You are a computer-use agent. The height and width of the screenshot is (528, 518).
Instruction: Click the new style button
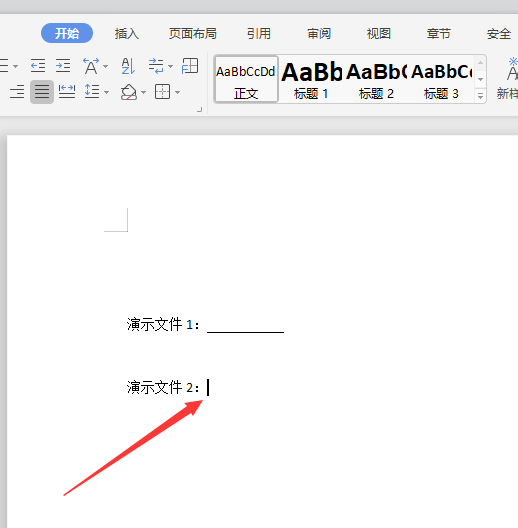click(x=509, y=79)
